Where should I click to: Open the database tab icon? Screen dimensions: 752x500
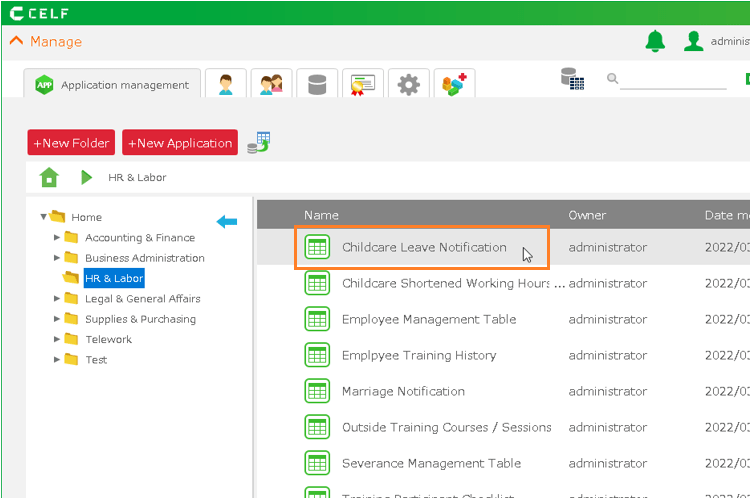[x=317, y=85]
